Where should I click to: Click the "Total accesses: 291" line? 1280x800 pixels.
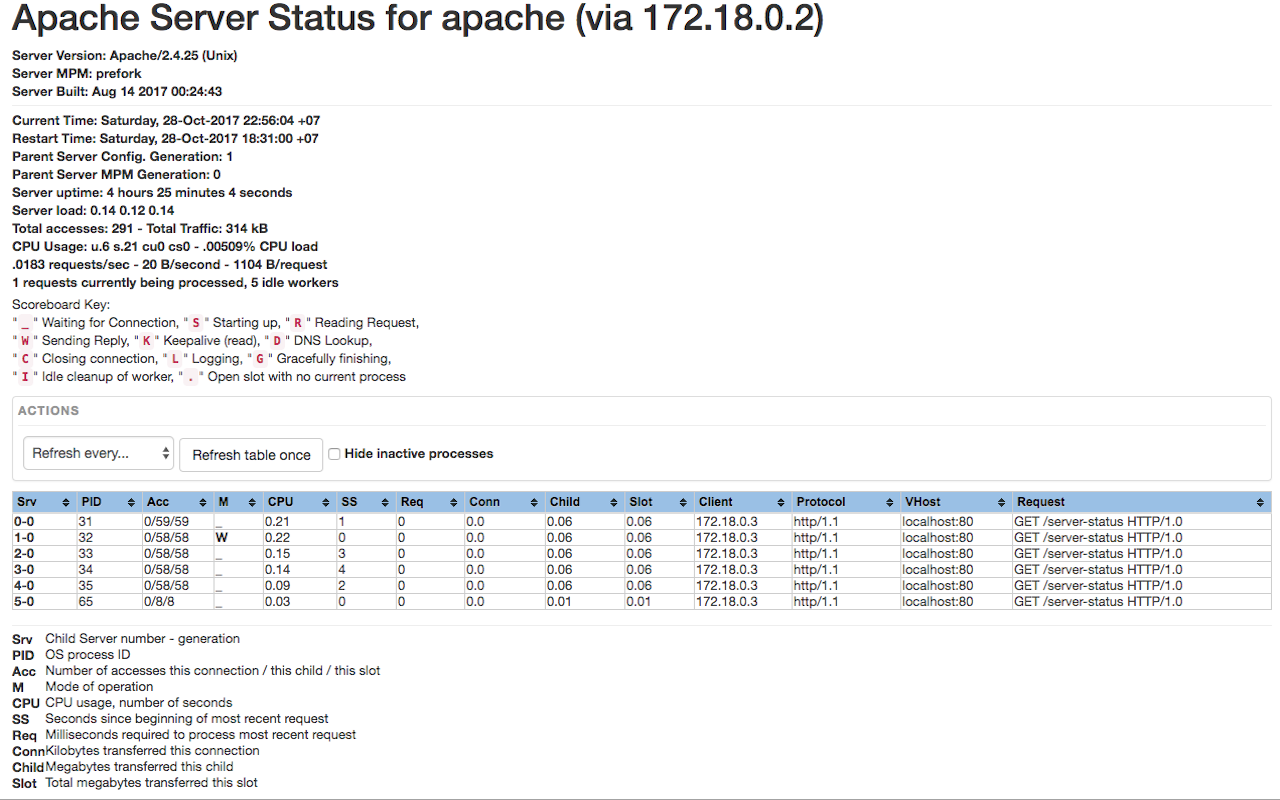click(140, 229)
